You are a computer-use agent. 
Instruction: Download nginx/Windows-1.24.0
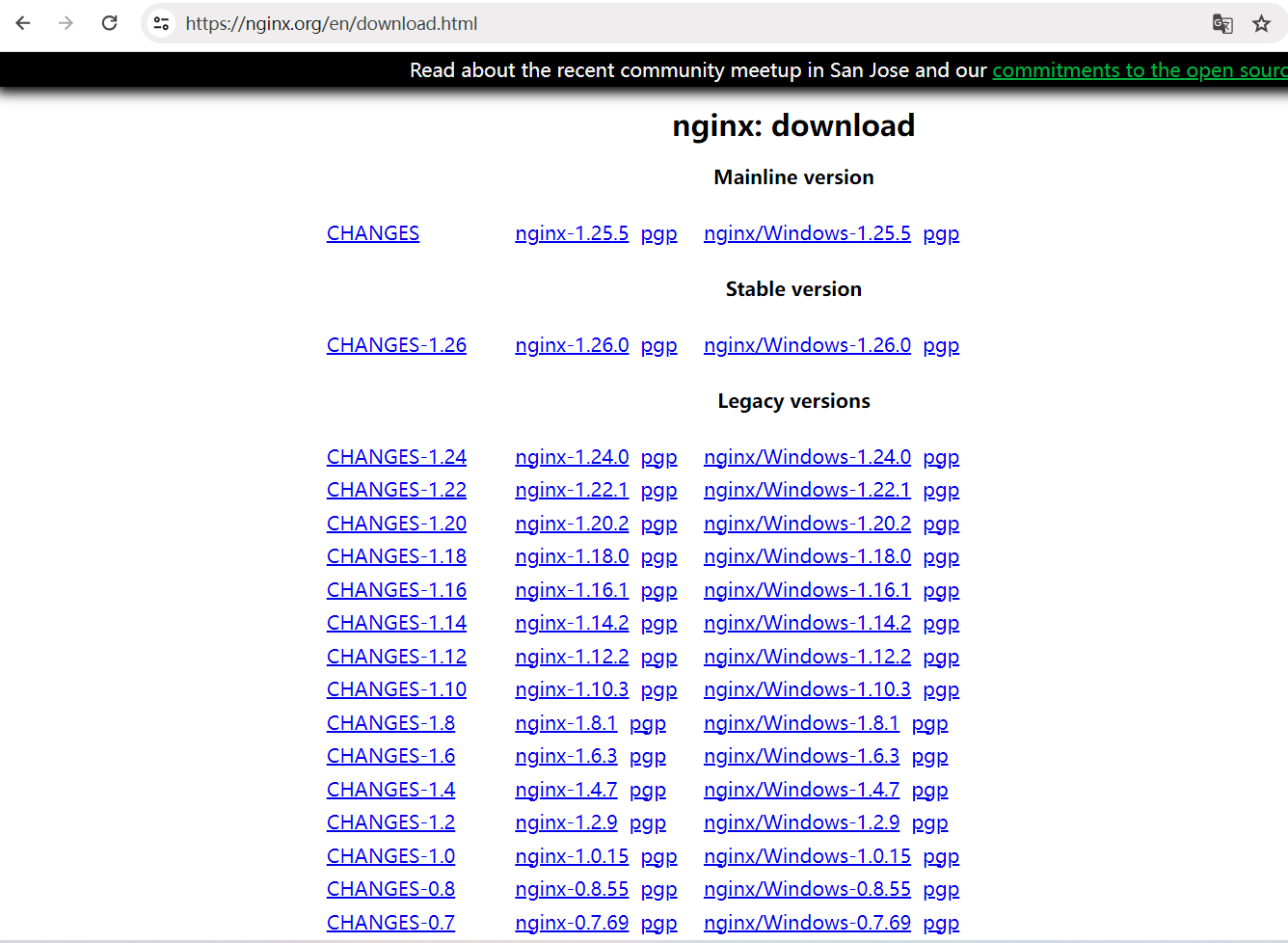[807, 457]
